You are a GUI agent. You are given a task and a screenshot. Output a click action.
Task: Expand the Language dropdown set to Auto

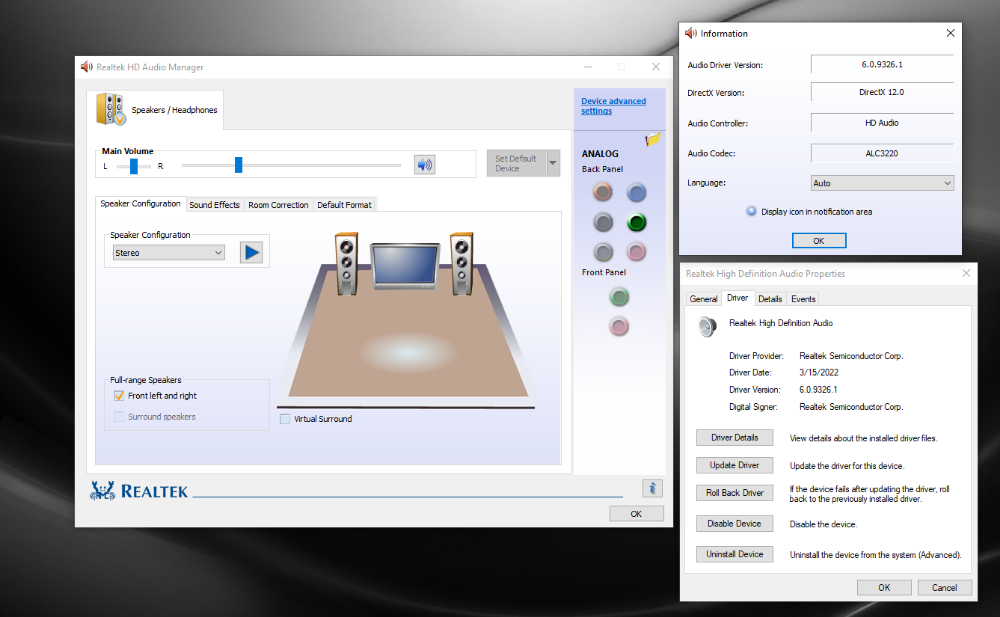pos(881,183)
